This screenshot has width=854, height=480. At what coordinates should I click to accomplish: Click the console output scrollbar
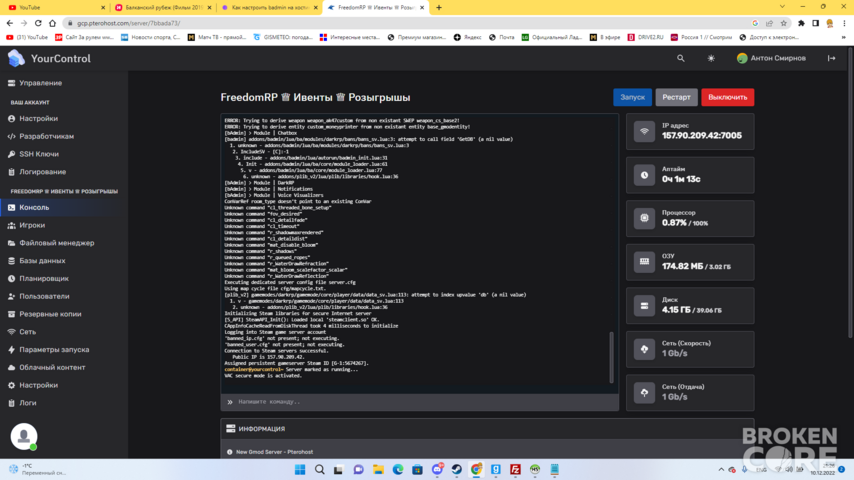(x=611, y=357)
